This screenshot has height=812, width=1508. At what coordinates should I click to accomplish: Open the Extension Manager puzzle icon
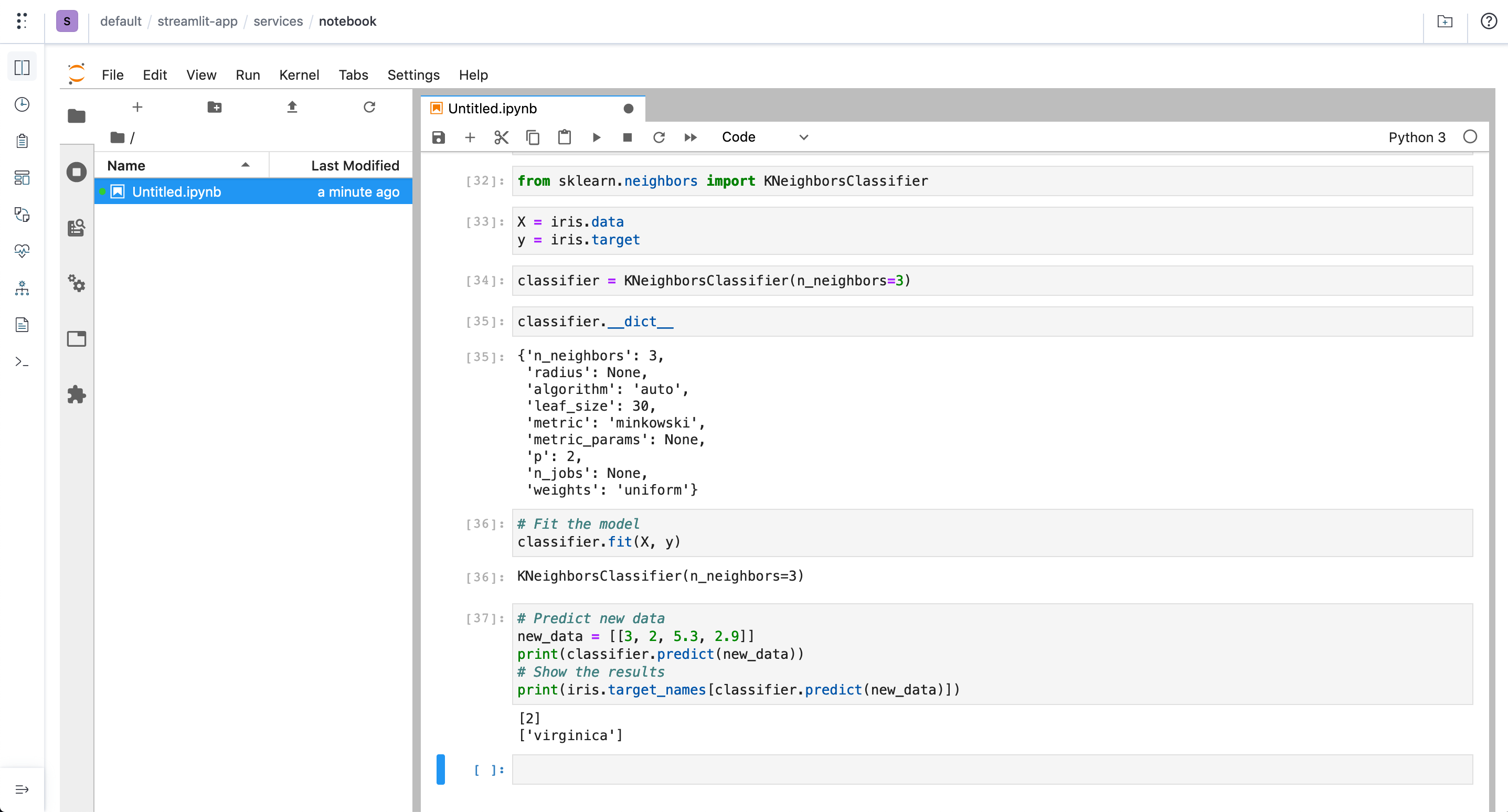pyautogui.click(x=77, y=394)
